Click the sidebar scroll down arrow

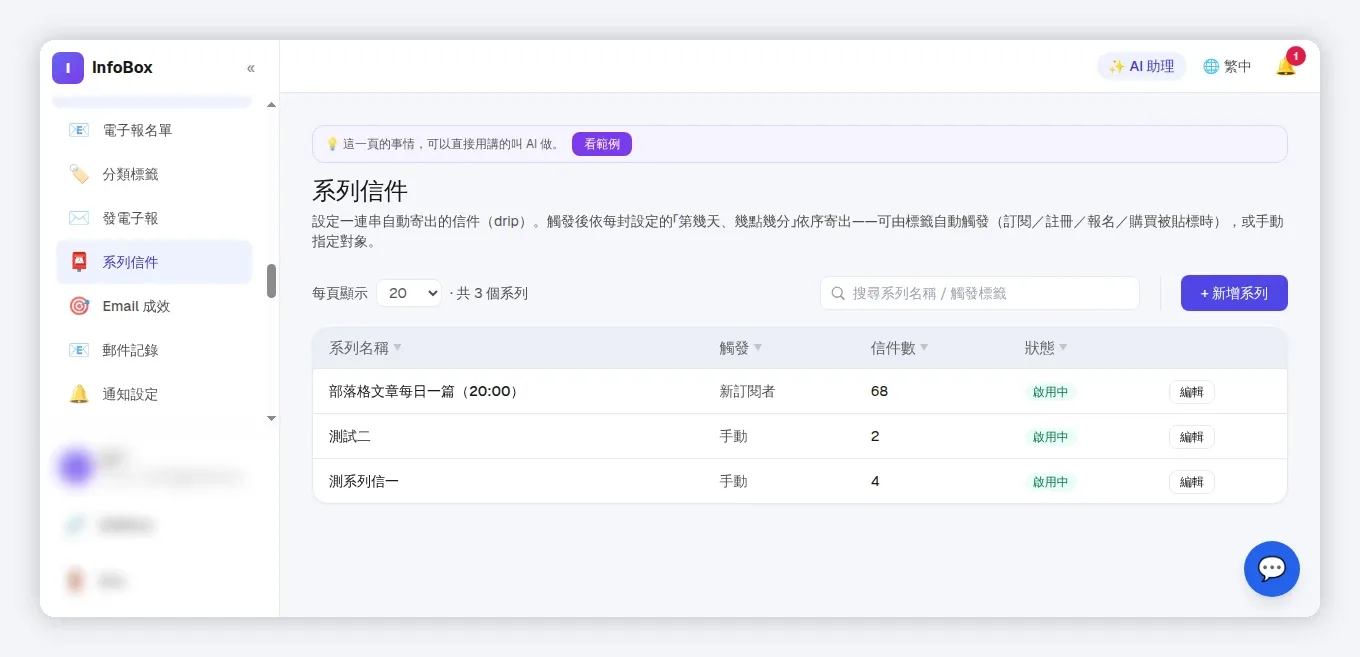pyautogui.click(x=271, y=418)
